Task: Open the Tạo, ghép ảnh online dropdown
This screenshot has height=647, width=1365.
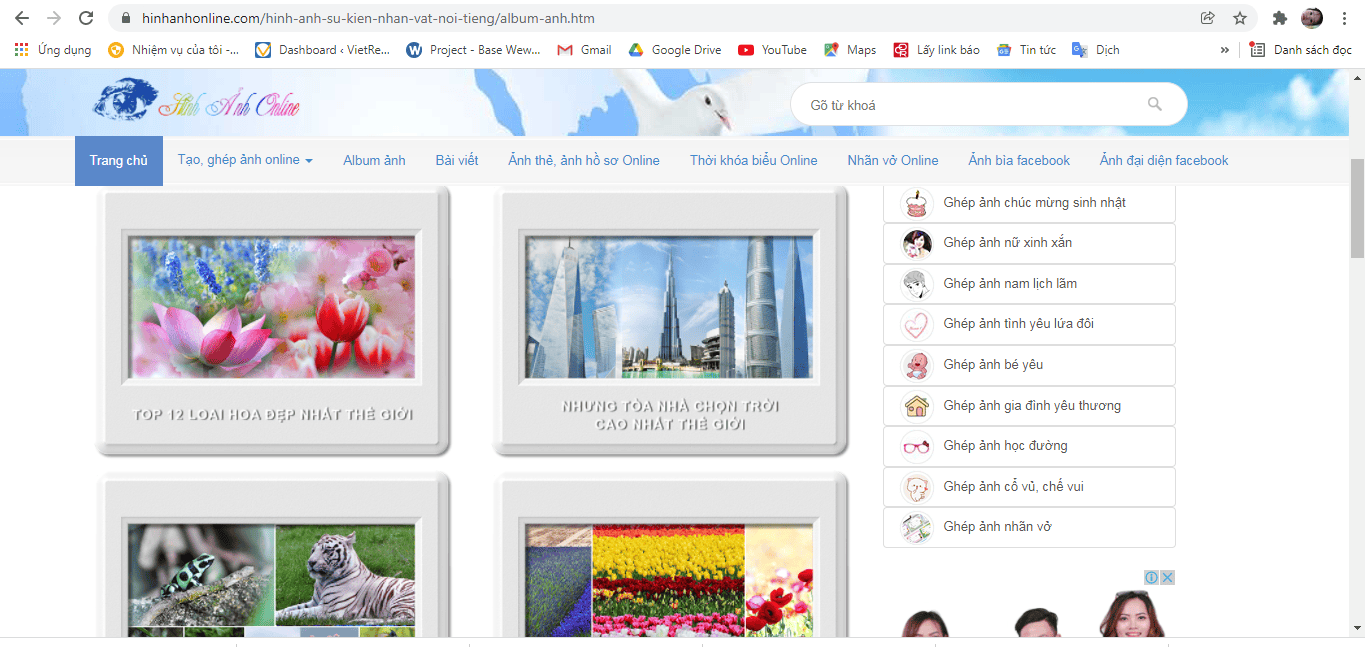Action: [x=244, y=160]
